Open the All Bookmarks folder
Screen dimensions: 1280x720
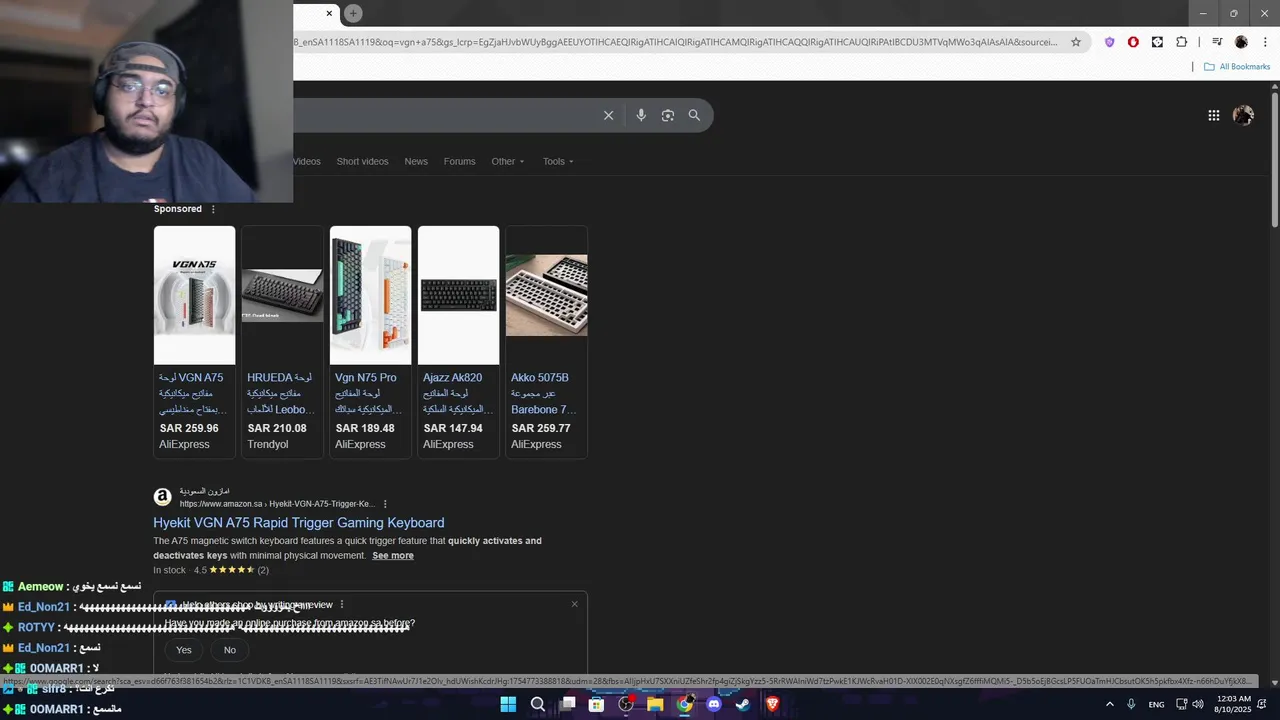pyautogui.click(x=1237, y=67)
